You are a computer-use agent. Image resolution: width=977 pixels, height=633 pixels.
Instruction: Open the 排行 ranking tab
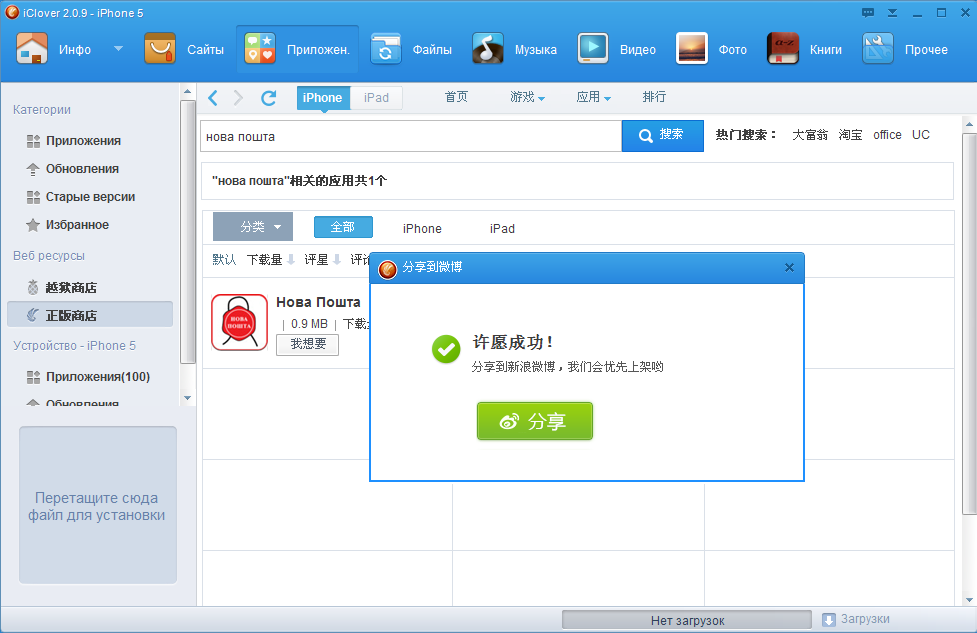pos(654,97)
